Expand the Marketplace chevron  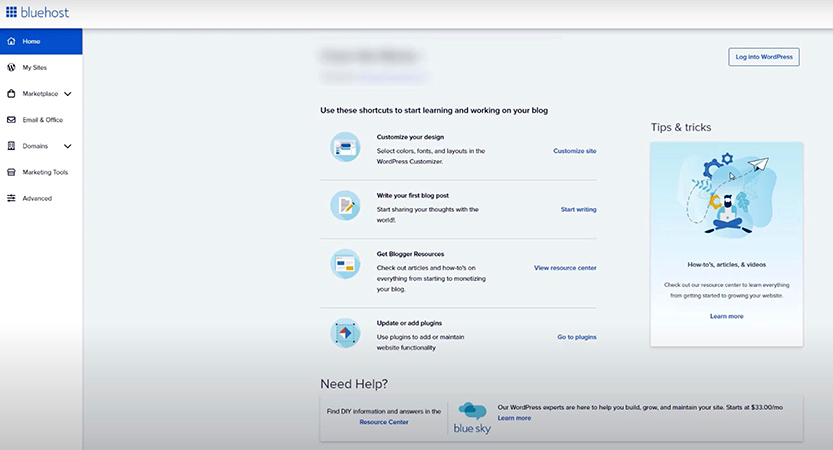[67, 94]
